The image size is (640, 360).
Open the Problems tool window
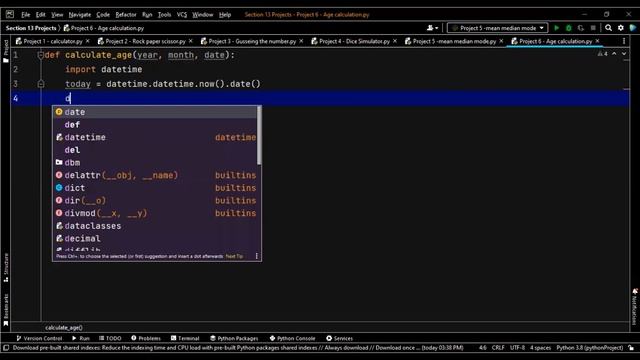(146, 338)
